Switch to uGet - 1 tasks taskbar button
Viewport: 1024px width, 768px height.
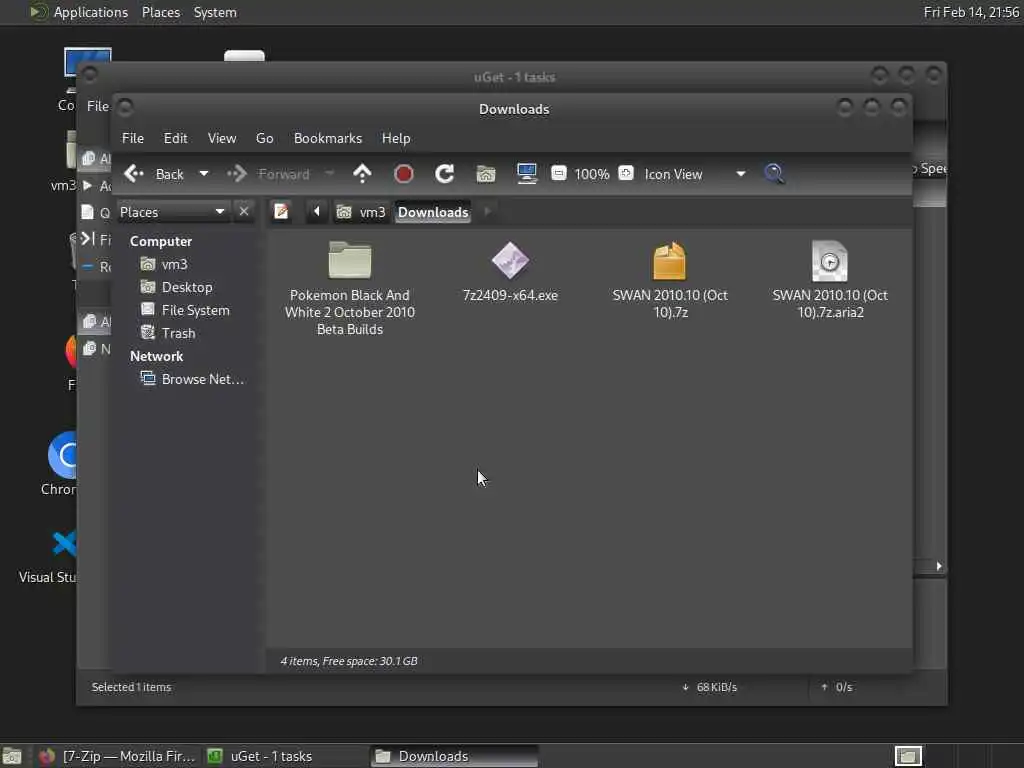pos(284,756)
